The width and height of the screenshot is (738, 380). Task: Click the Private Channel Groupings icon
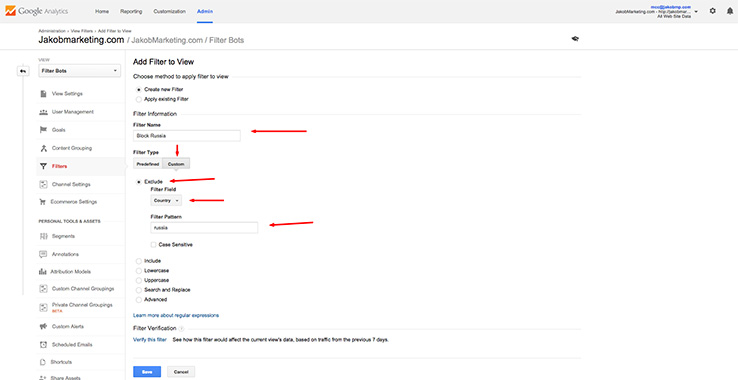click(43, 307)
